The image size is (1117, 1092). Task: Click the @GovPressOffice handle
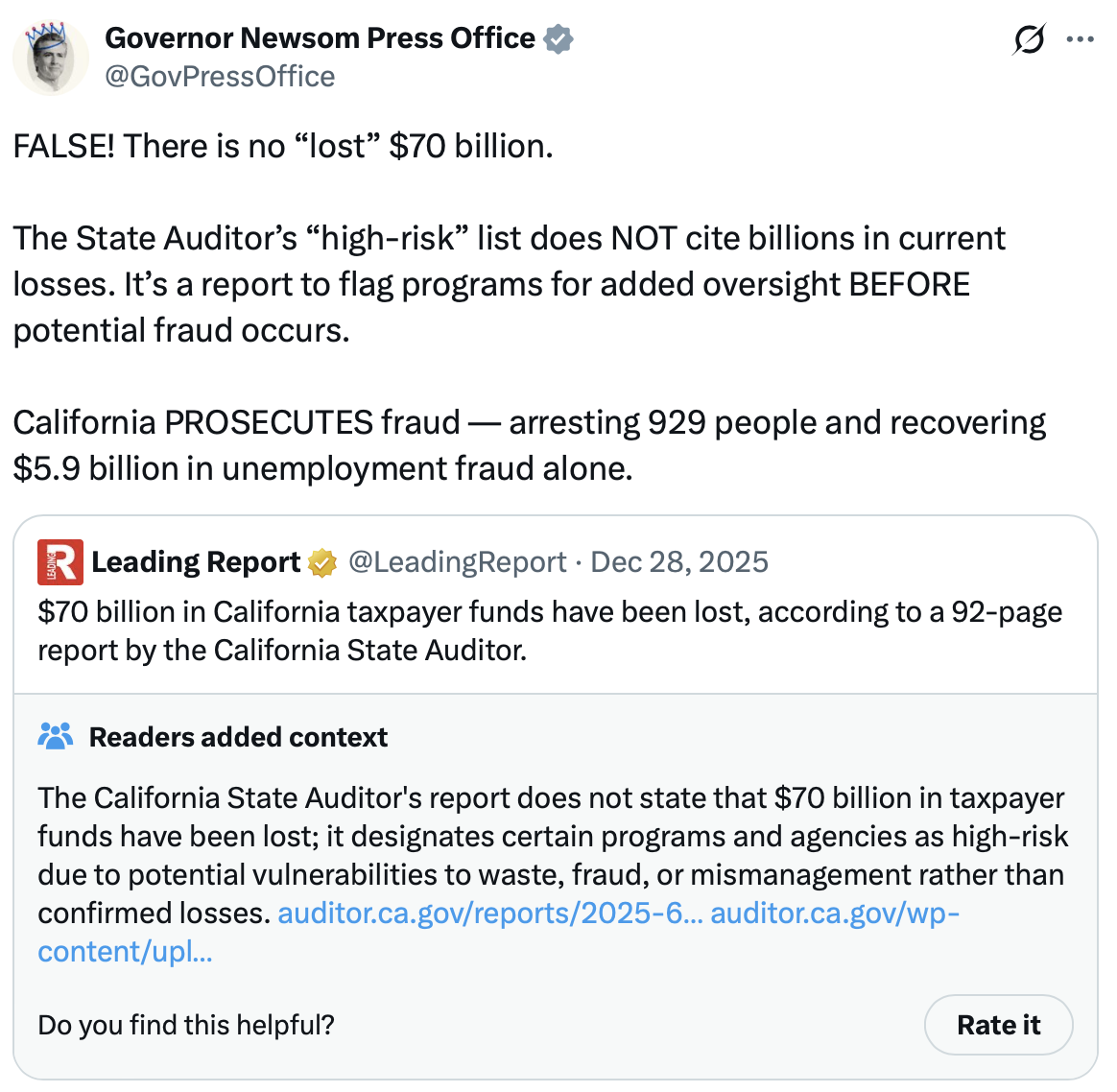[220, 77]
